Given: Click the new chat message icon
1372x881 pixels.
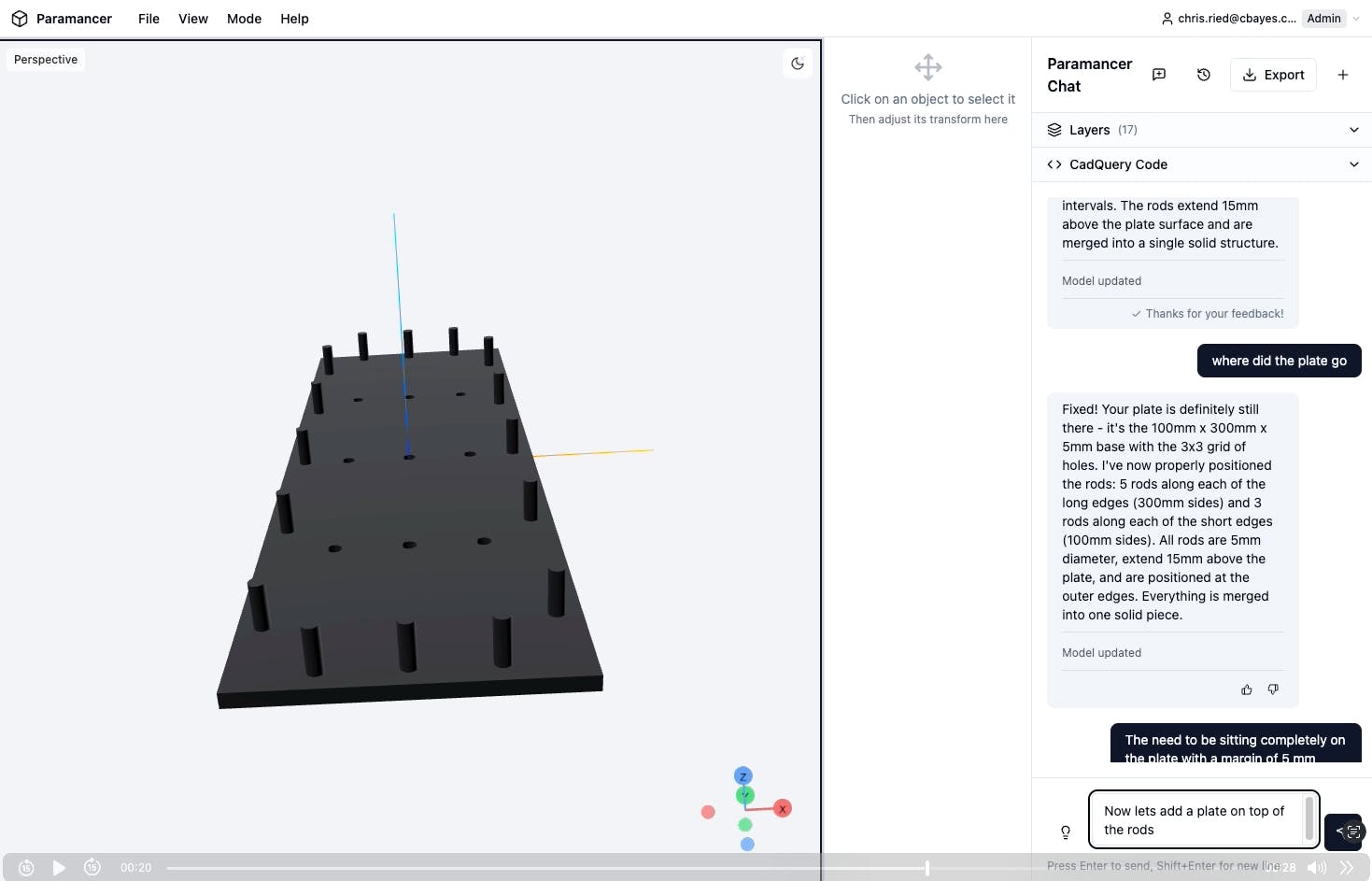Looking at the screenshot, I should click(x=1159, y=75).
